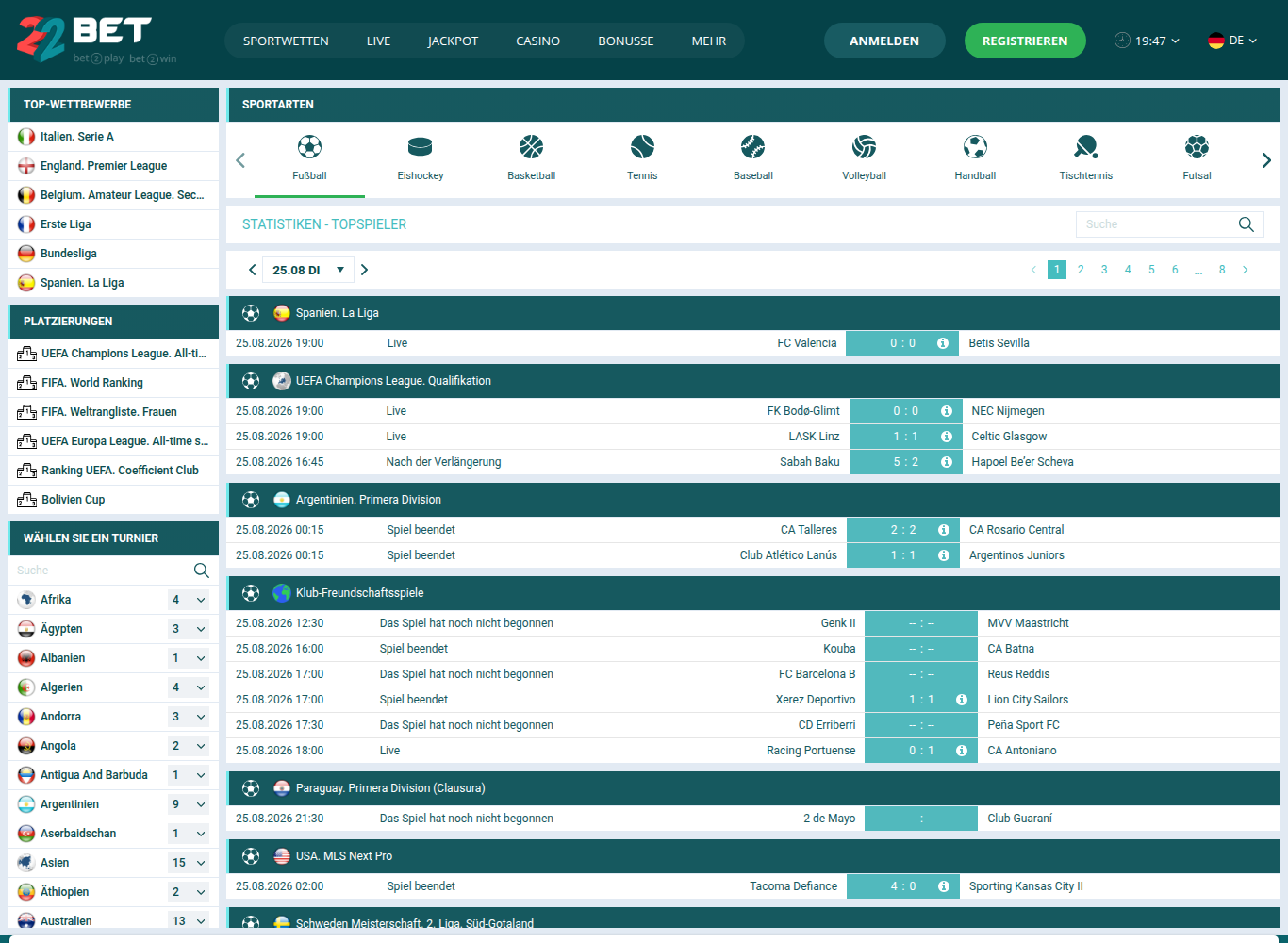Open info icon for Tacoma Defiance match
Screen dimensions: 1288x943
tap(944, 886)
